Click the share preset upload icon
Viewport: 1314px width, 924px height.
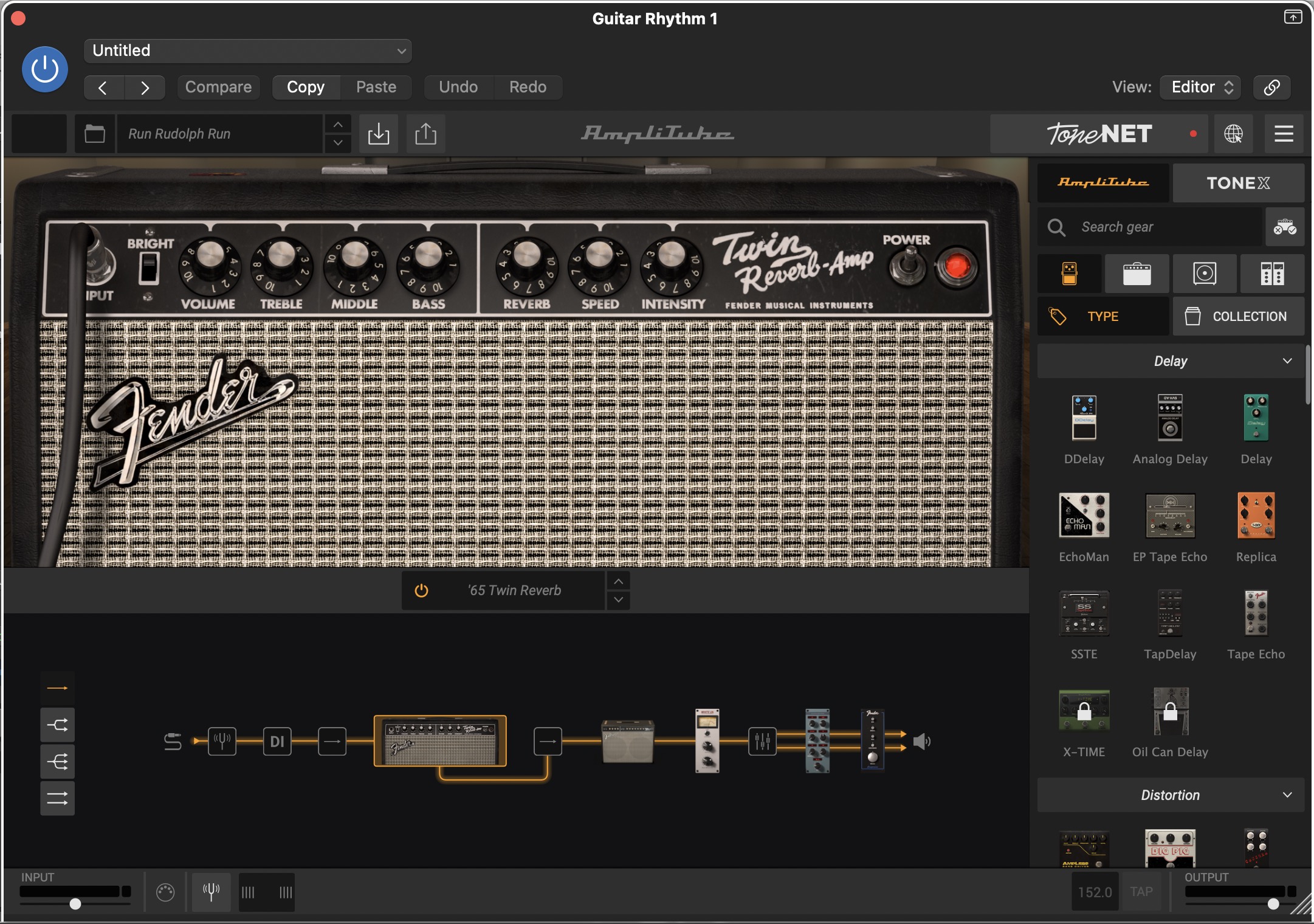[x=425, y=134]
